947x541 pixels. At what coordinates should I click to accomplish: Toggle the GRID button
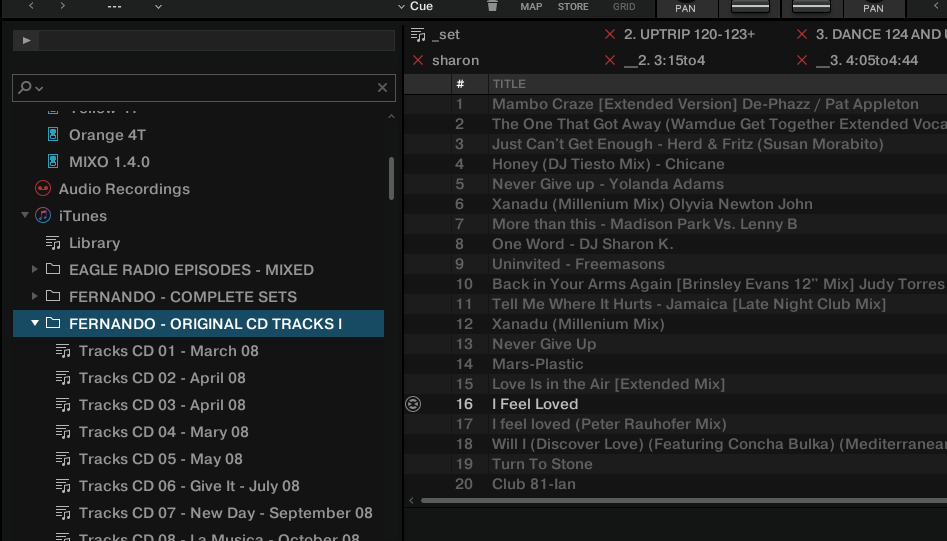[623, 7]
